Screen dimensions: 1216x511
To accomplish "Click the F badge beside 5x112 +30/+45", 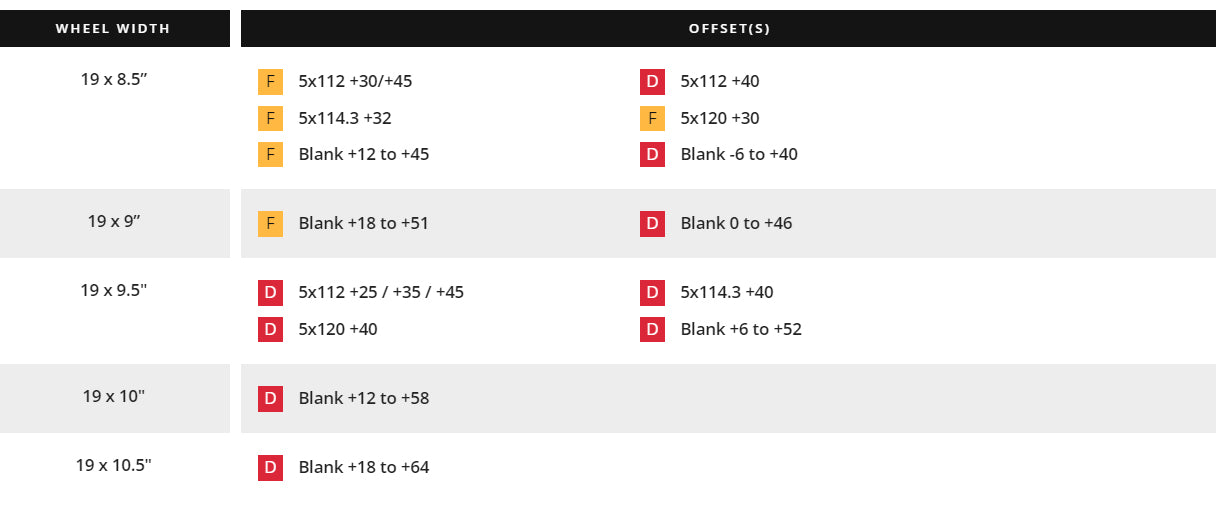I will pos(270,82).
